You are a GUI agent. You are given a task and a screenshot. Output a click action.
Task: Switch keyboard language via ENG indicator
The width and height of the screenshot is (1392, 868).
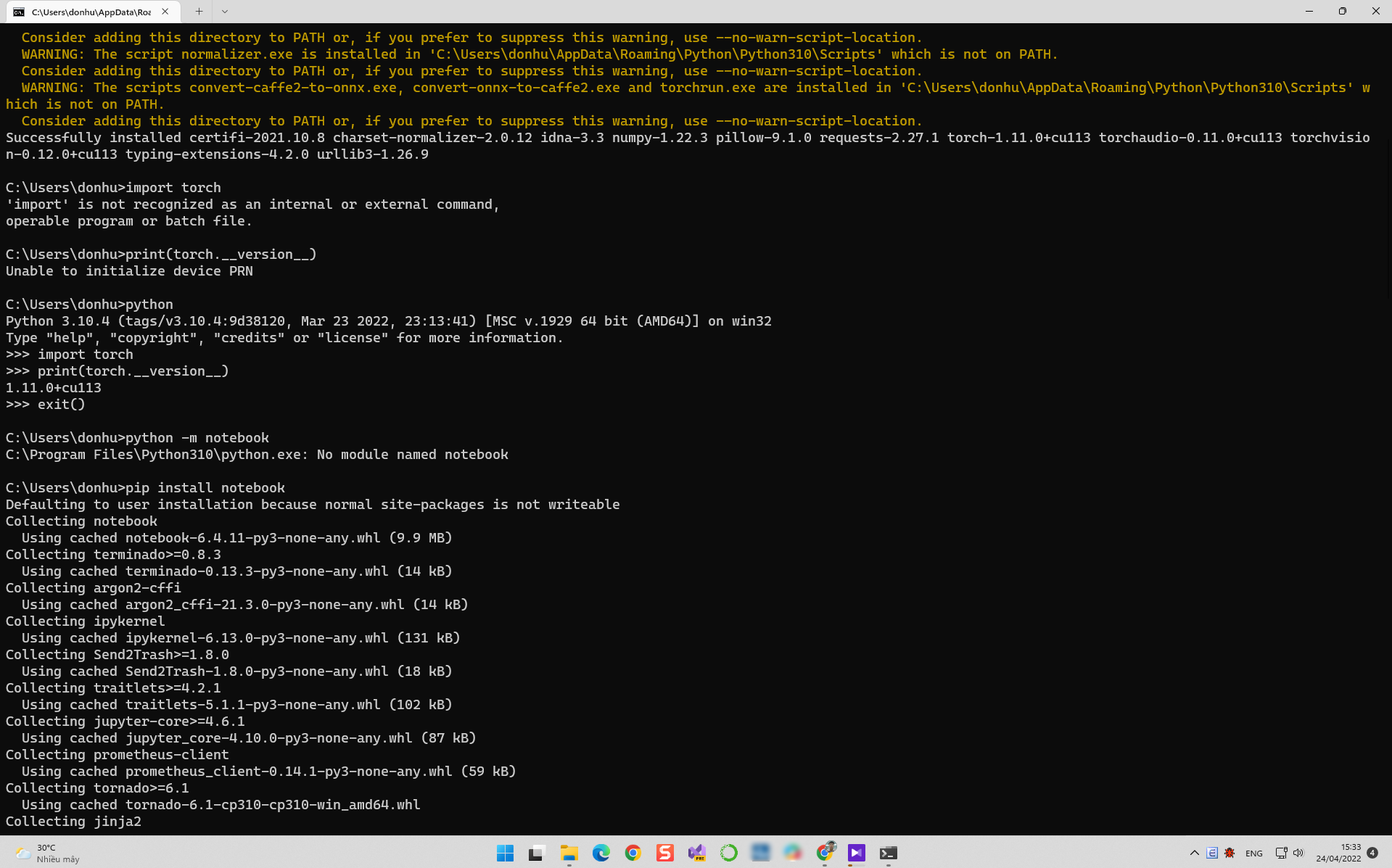pyautogui.click(x=1254, y=853)
